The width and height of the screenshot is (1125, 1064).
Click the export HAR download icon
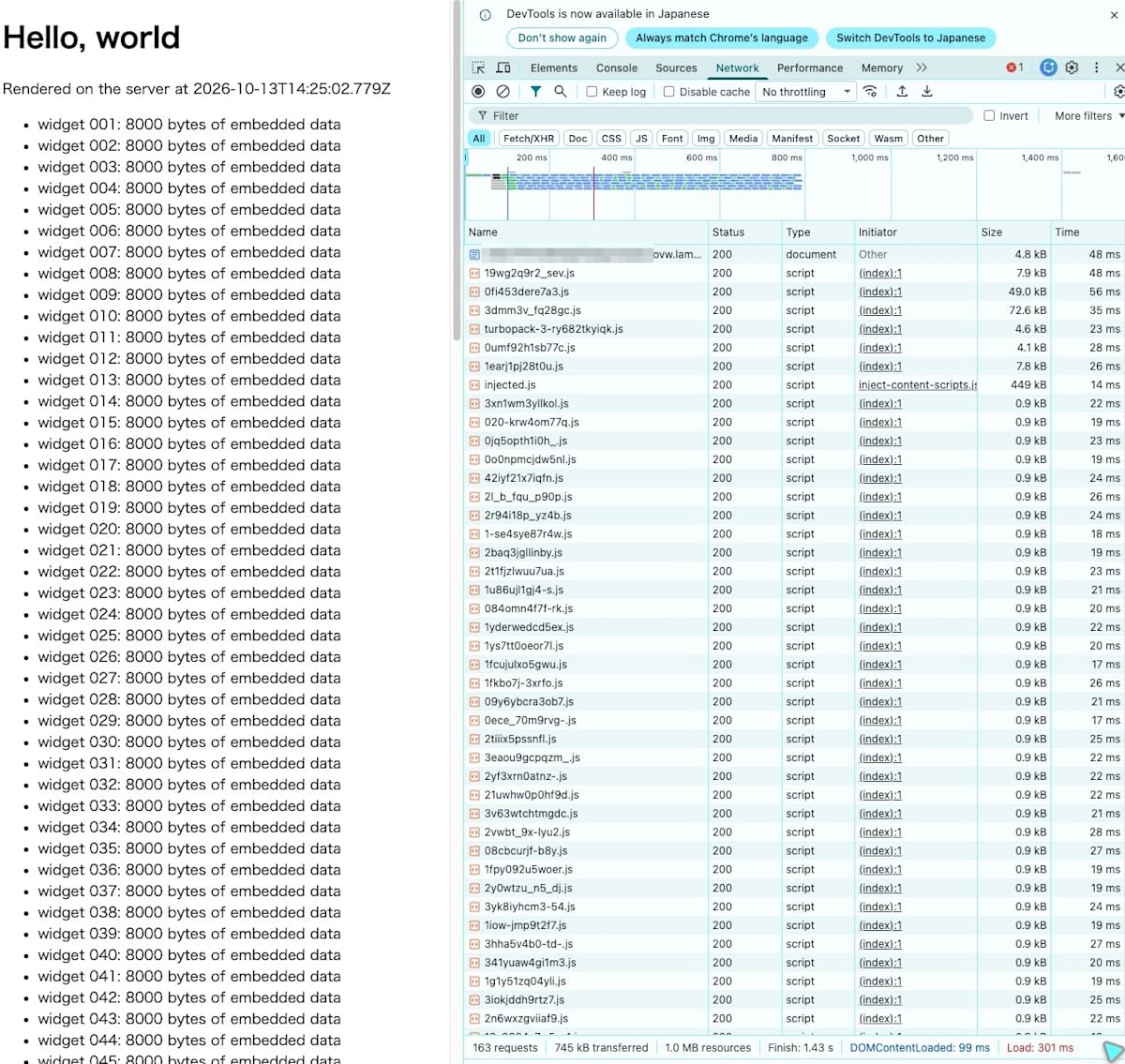point(927,92)
